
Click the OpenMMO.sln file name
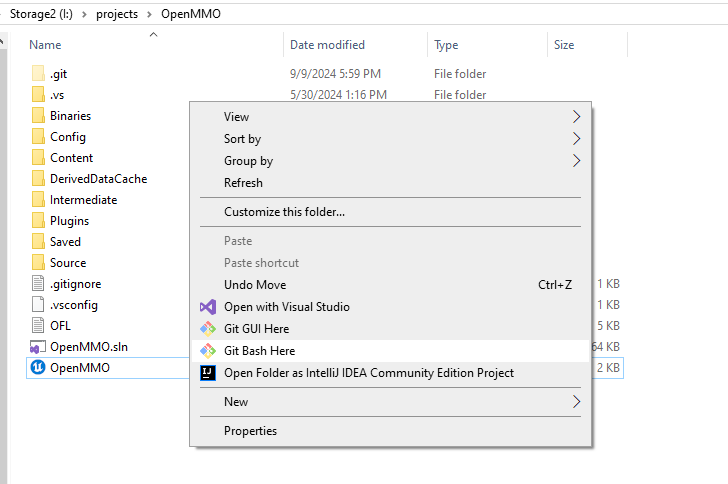89,347
